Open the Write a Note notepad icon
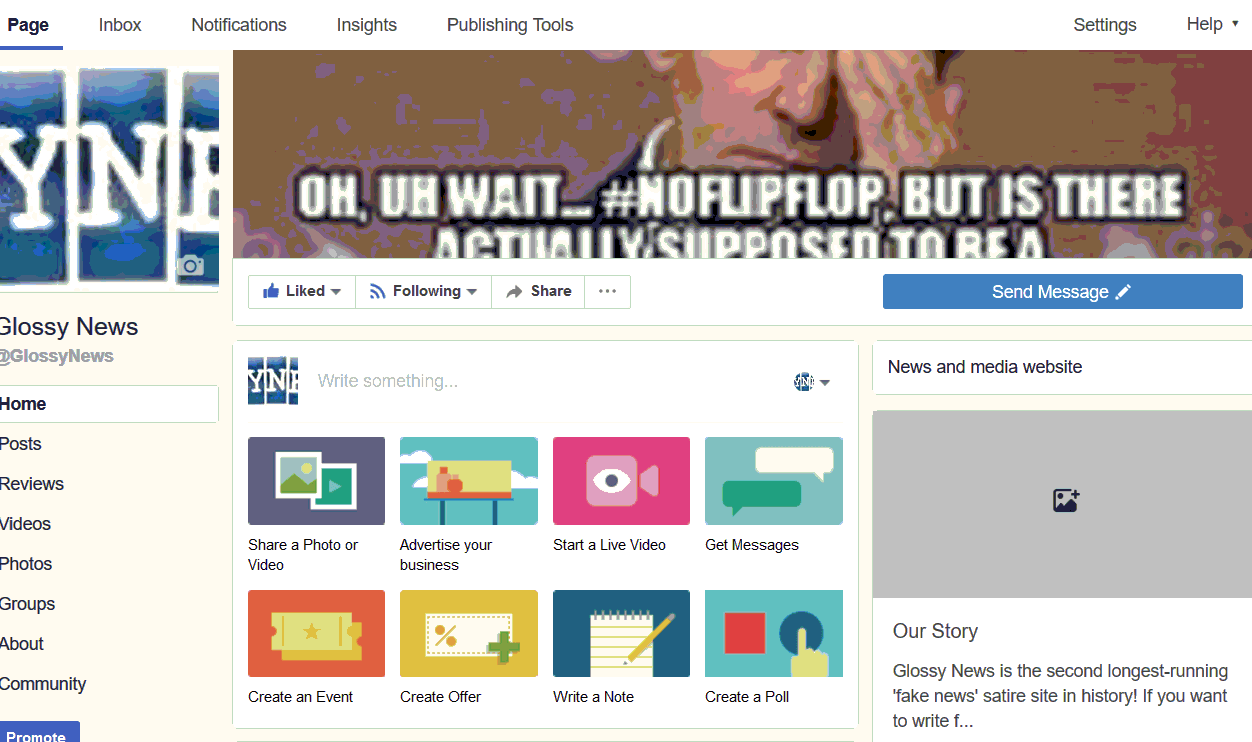This screenshot has width=1252, height=742. click(621, 633)
